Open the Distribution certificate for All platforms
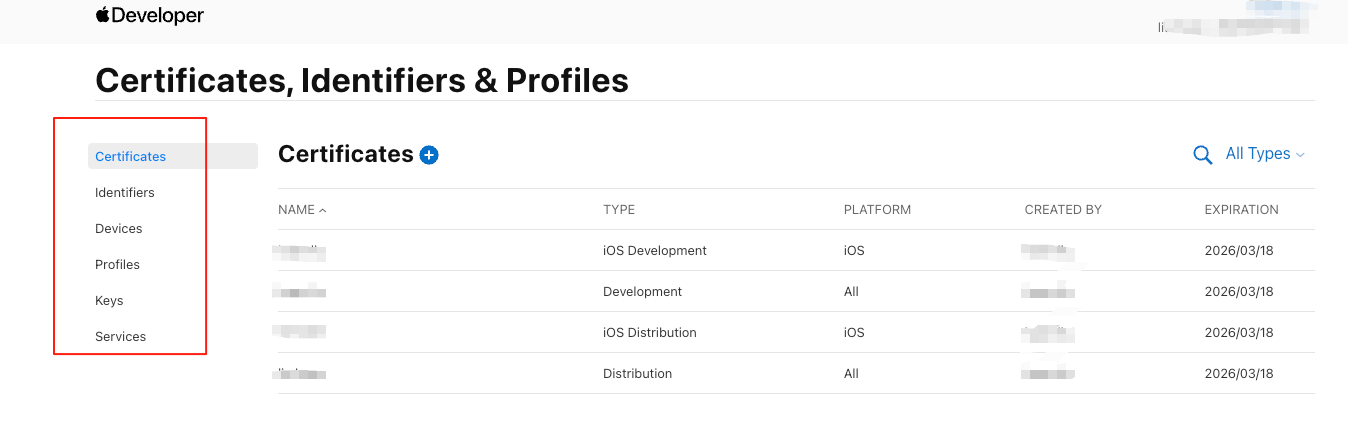 click(x=637, y=374)
